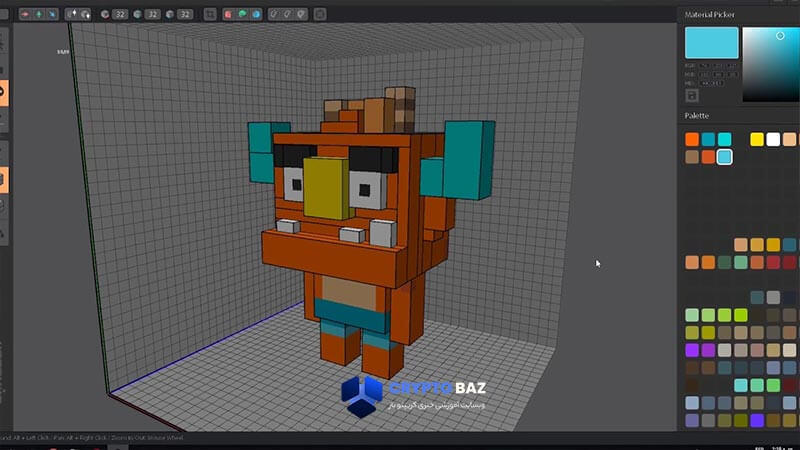800x450 pixels.
Task: Click the save material icon under HEX field
Action: coord(692,95)
